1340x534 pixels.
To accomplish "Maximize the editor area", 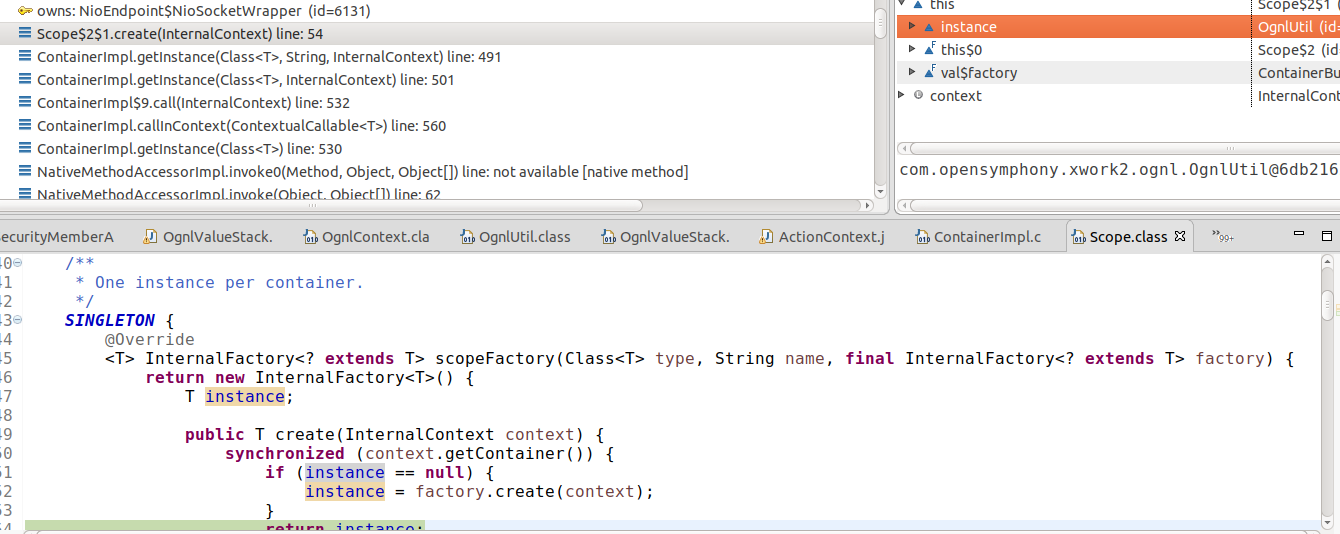I will [1326, 236].
